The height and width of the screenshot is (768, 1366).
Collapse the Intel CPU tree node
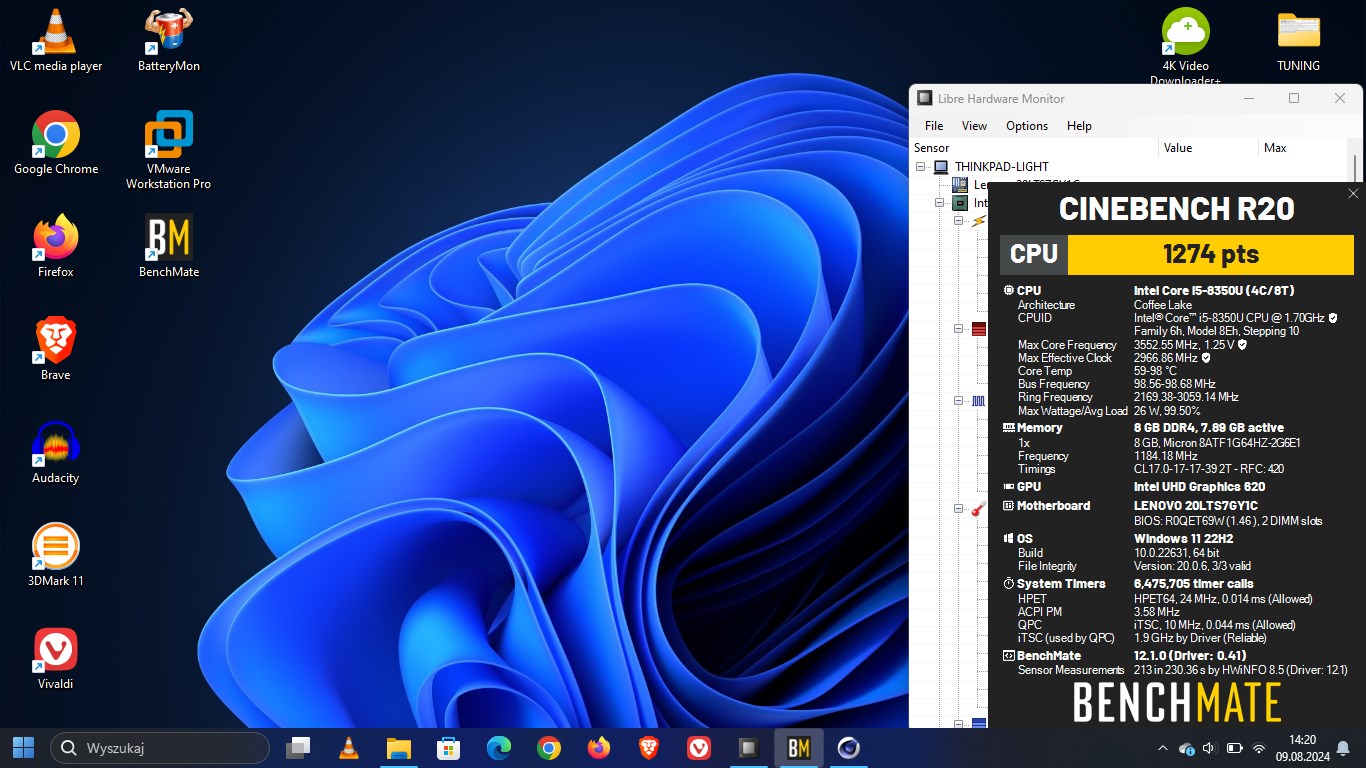(x=940, y=203)
